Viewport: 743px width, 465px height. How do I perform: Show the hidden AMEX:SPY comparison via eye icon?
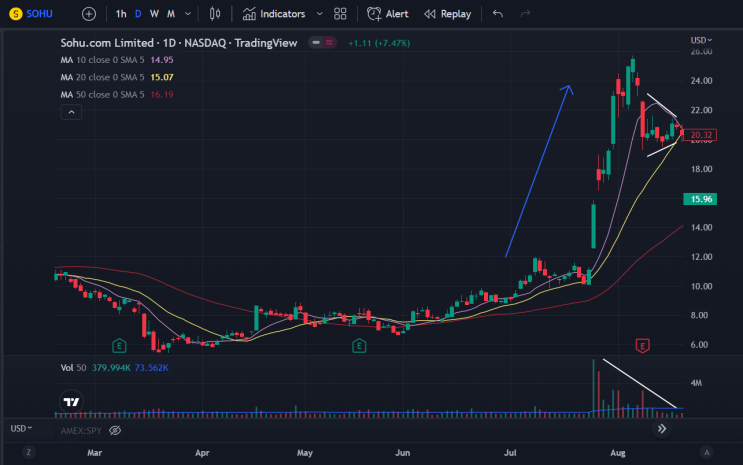(115, 430)
